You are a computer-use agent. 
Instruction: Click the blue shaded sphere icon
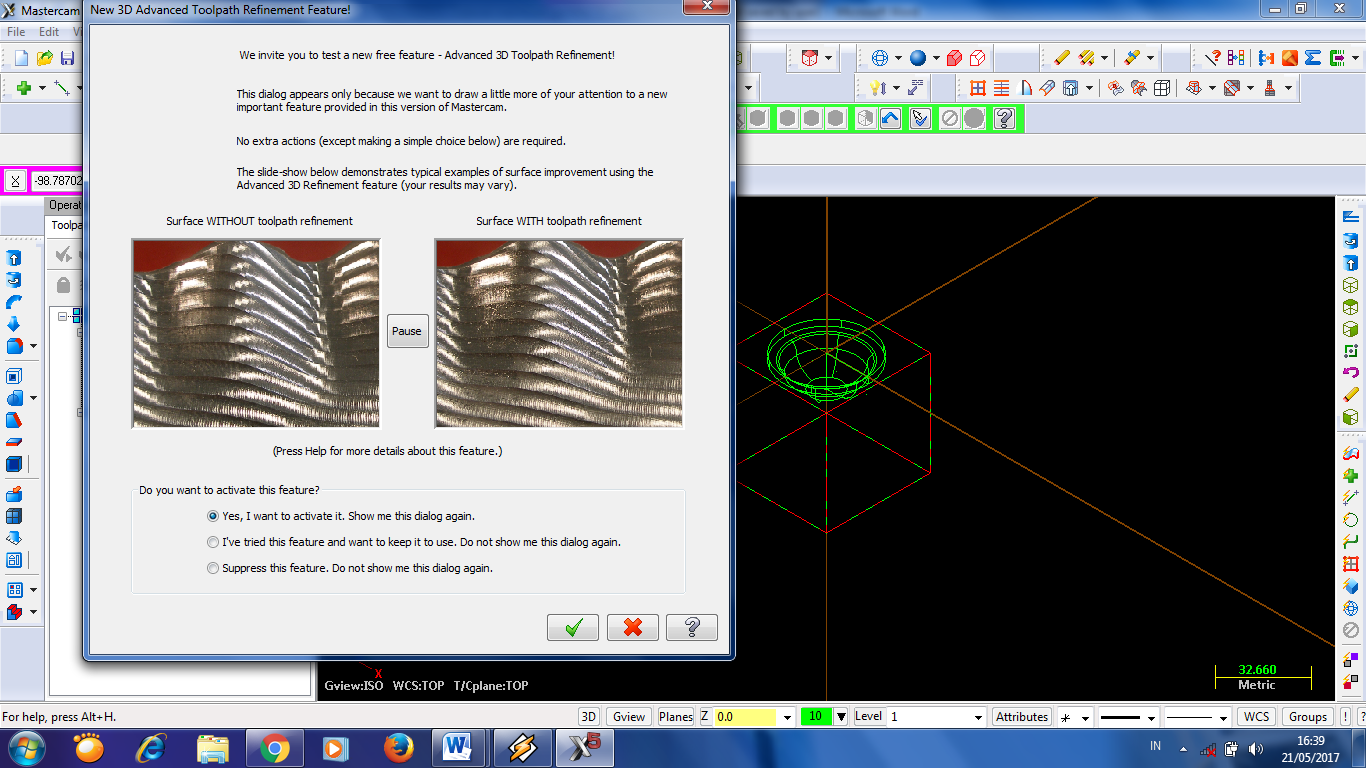tap(918, 58)
